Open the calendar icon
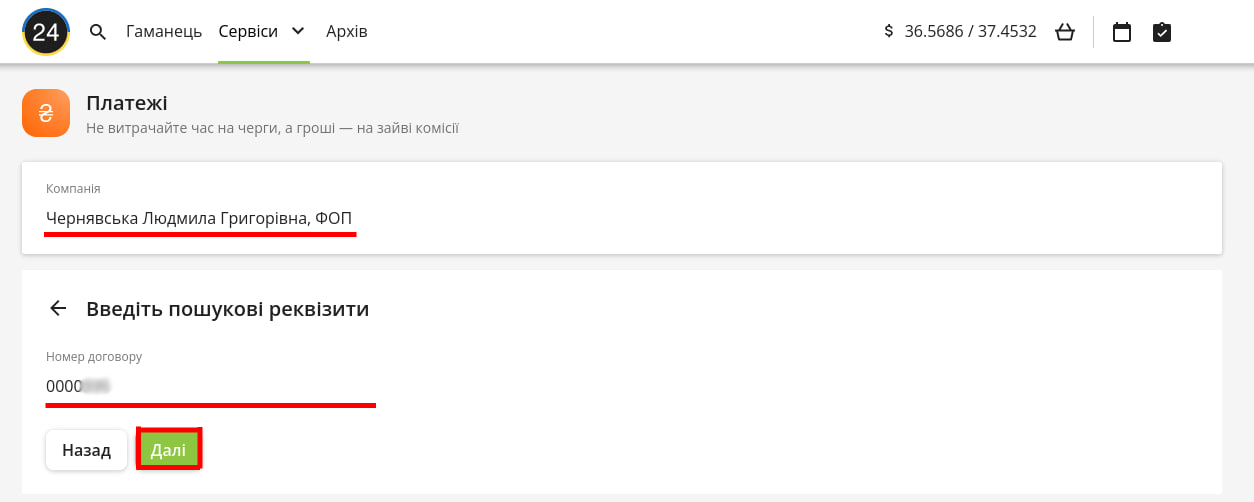 point(1122,32)
